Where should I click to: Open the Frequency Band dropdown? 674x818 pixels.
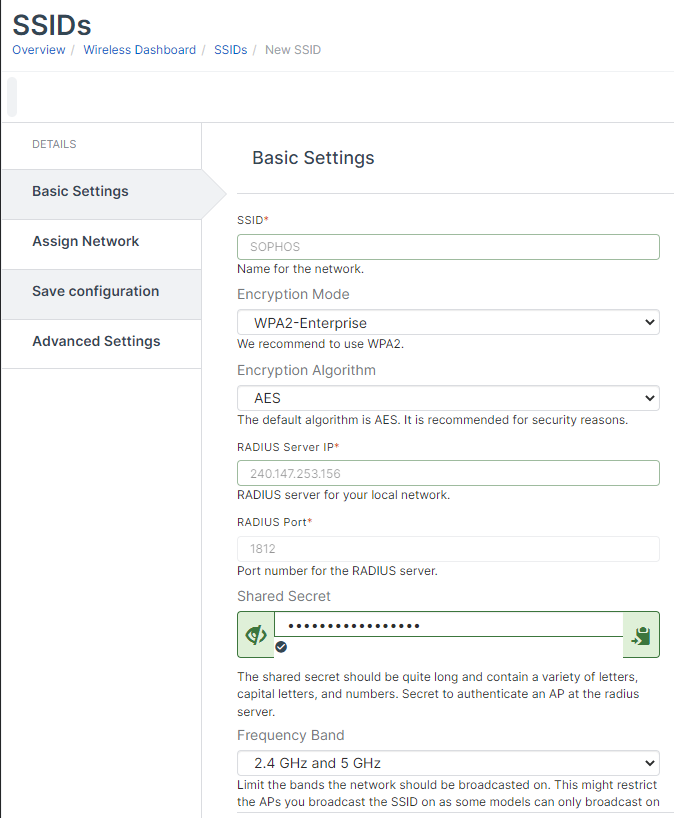pos(448,762)
